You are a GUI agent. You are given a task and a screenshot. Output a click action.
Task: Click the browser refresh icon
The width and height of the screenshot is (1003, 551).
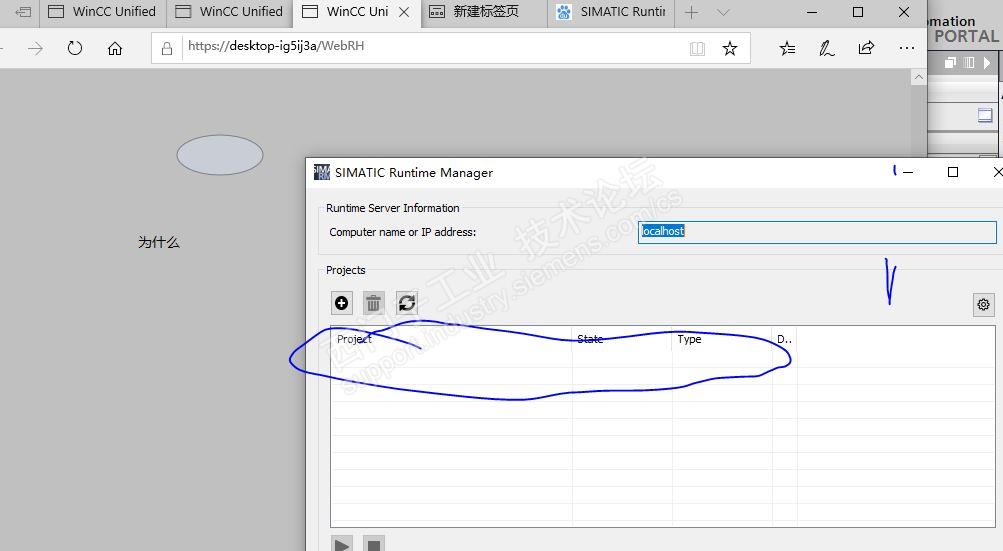(x=75, y=48)
